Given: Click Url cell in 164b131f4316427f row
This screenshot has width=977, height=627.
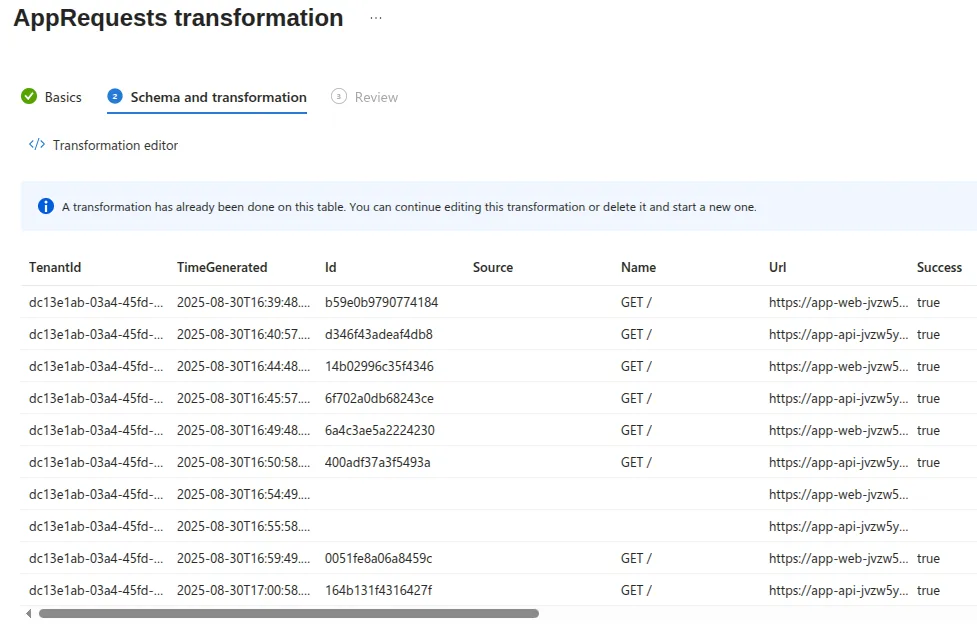Looking at the screenshot, I should (839, 590).
